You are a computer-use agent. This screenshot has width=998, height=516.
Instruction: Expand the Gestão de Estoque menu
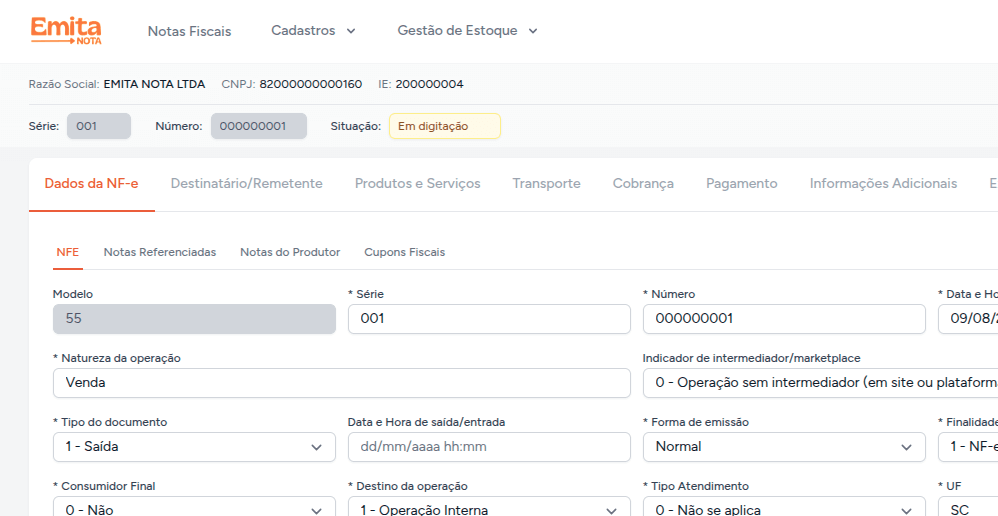(x=467, y=31)
